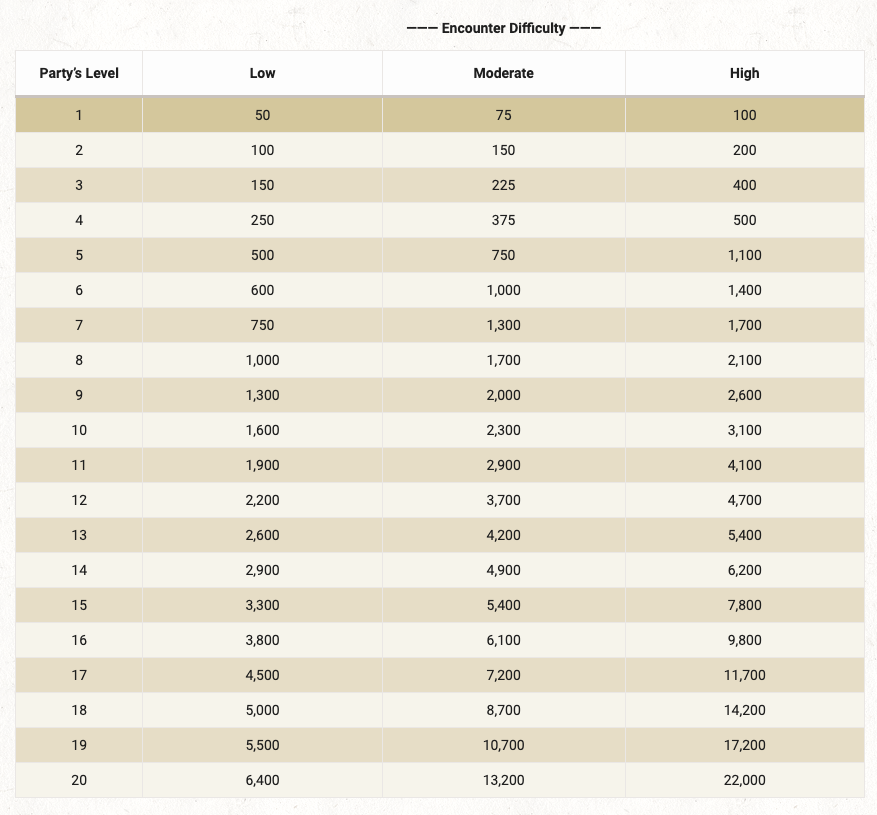
Task: Select party level 20 cell
Action: [x=79, y=780]
